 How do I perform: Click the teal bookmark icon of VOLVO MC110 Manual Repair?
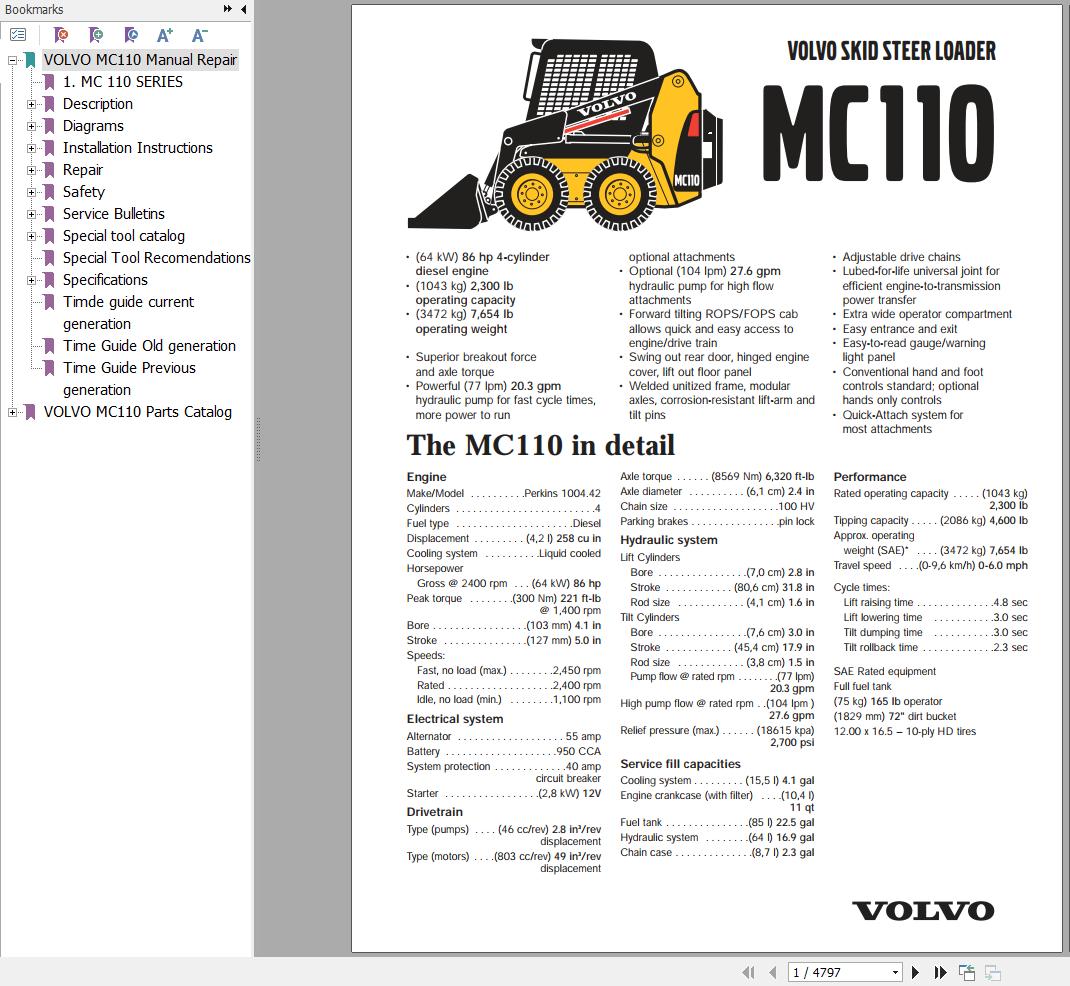(x=30, y=60)
